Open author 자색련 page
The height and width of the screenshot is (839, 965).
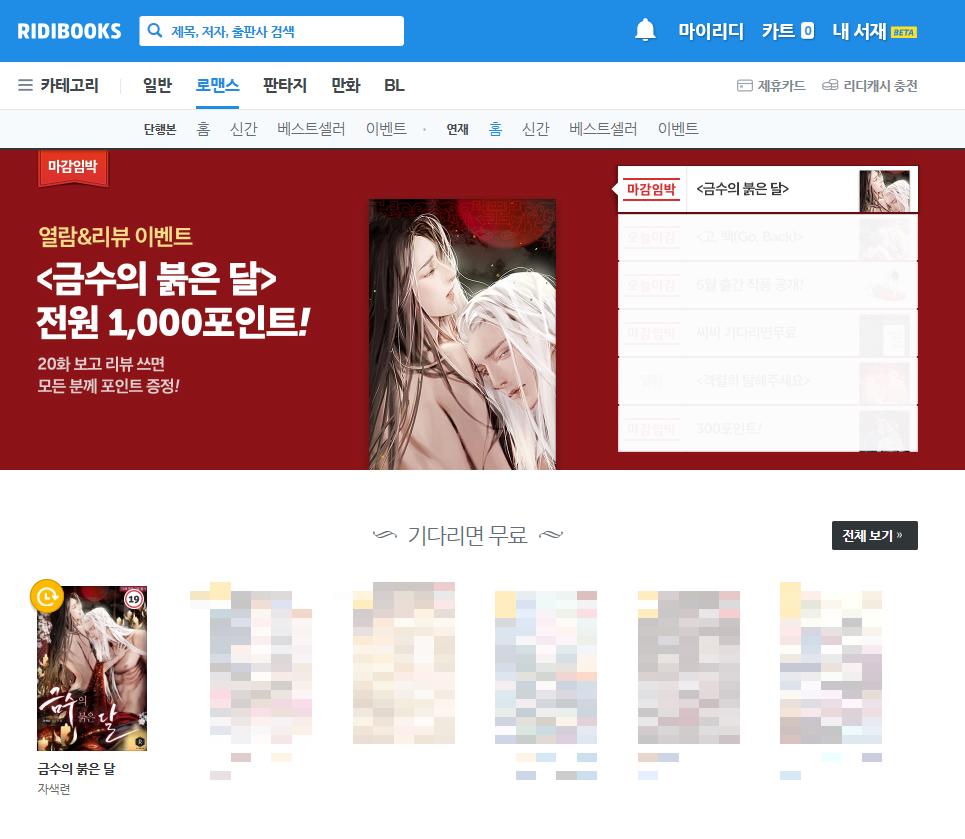54,789
